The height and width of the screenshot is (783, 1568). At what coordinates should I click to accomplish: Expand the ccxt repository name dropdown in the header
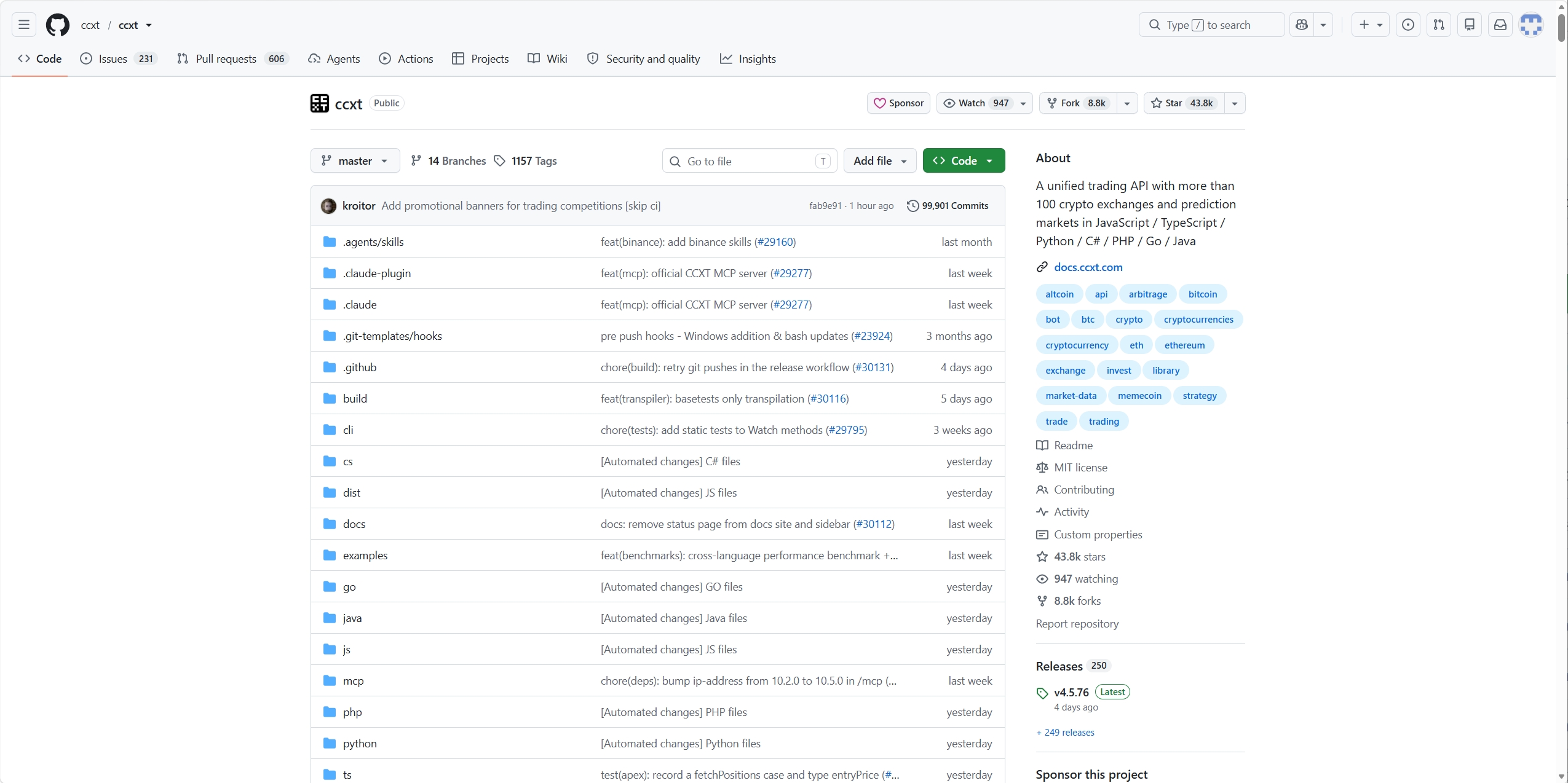tap(149, 25)
